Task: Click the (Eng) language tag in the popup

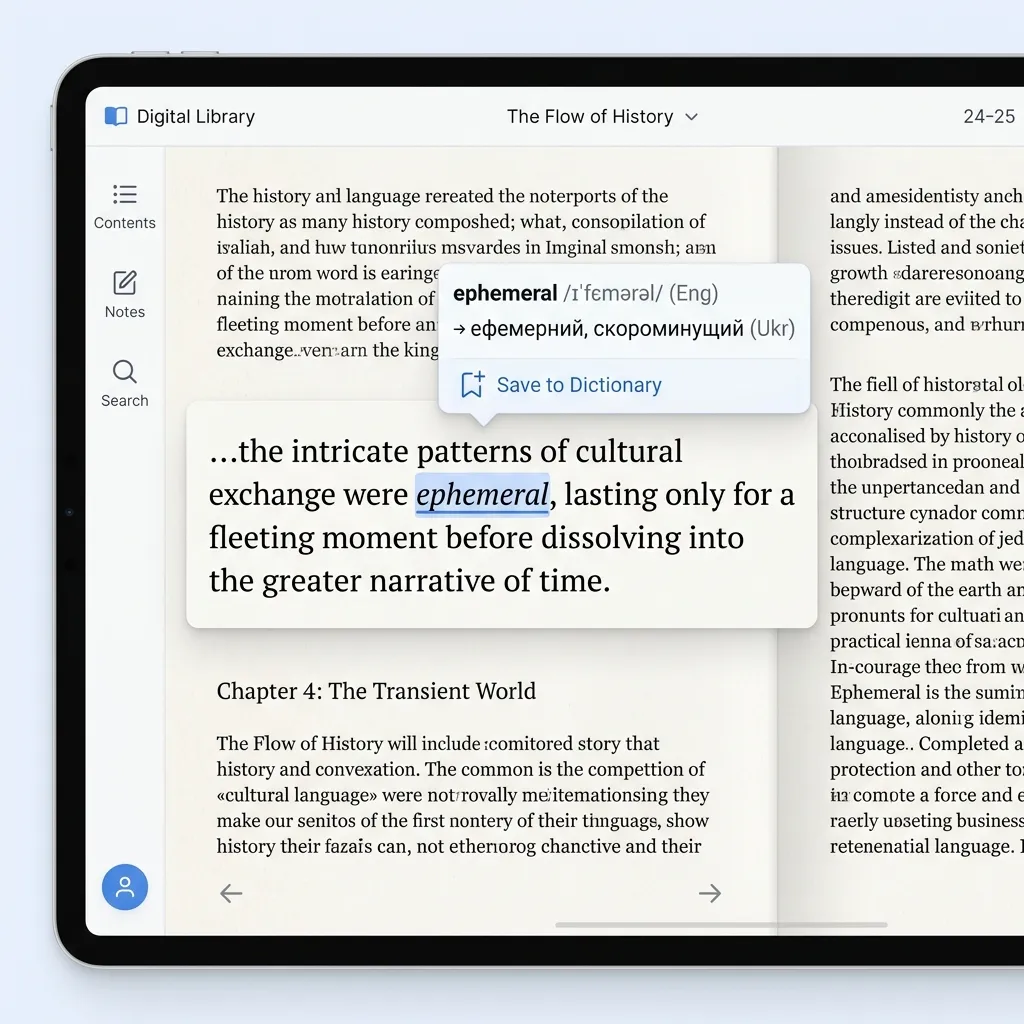Action: coord(693,293)
